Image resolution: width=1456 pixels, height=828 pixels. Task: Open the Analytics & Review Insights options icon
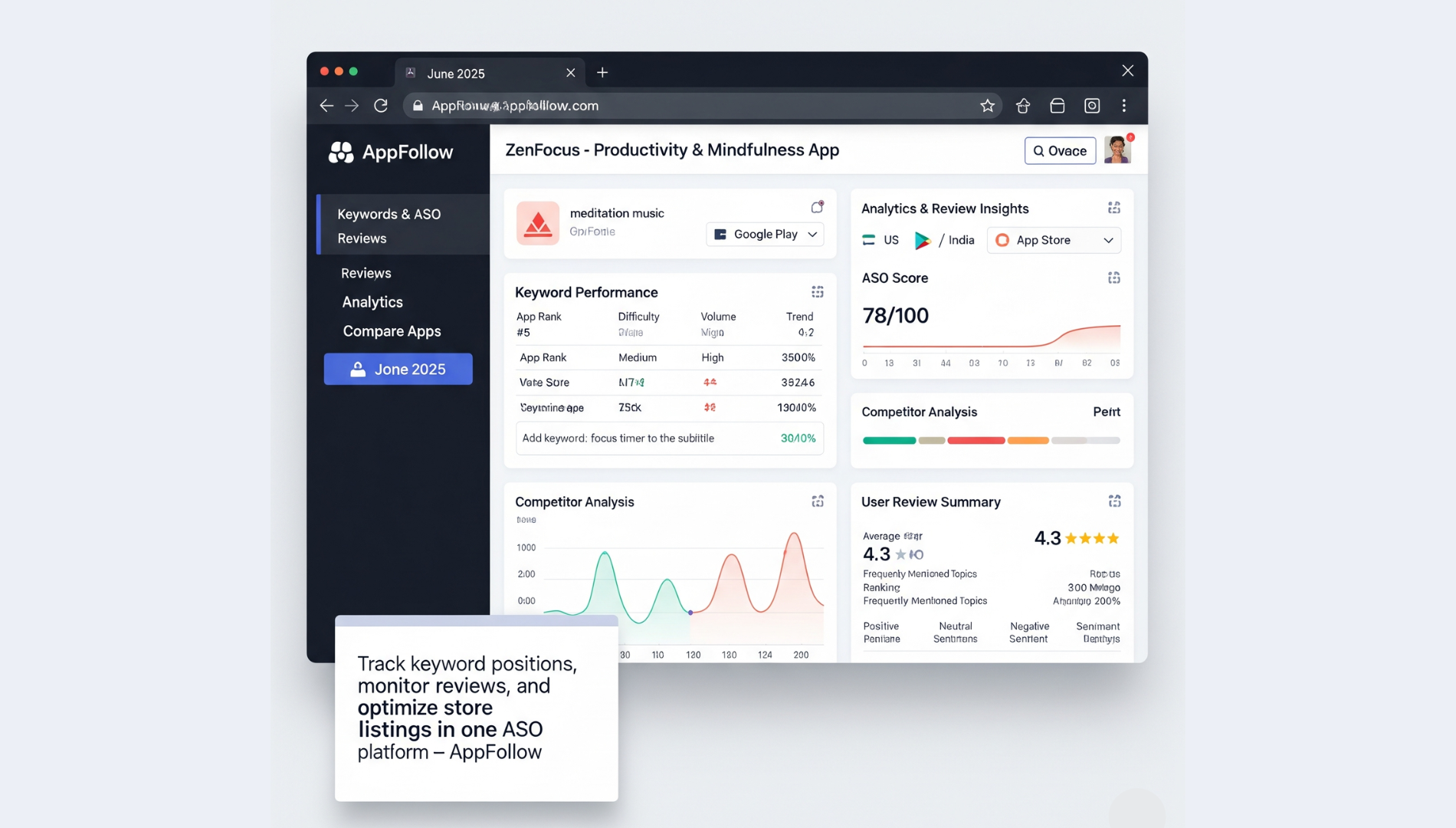[x=1114, y=208]
